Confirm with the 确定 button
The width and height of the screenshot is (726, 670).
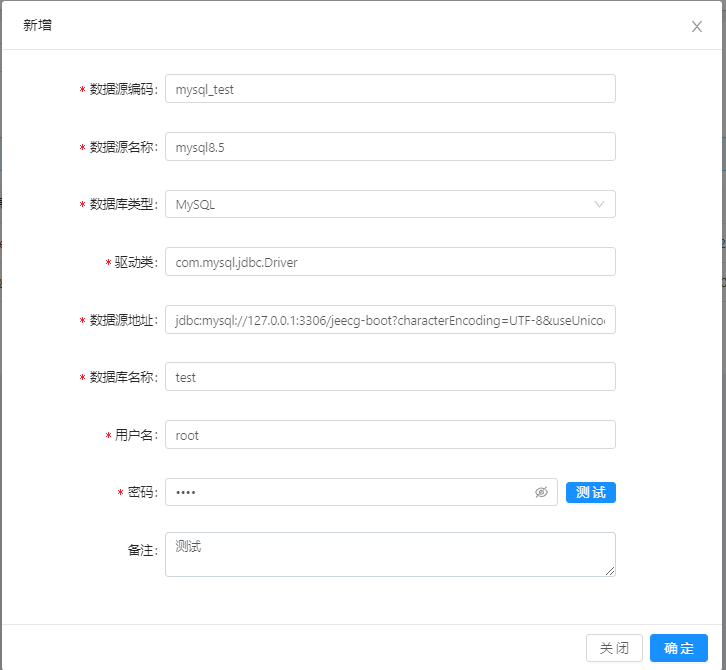678,648
